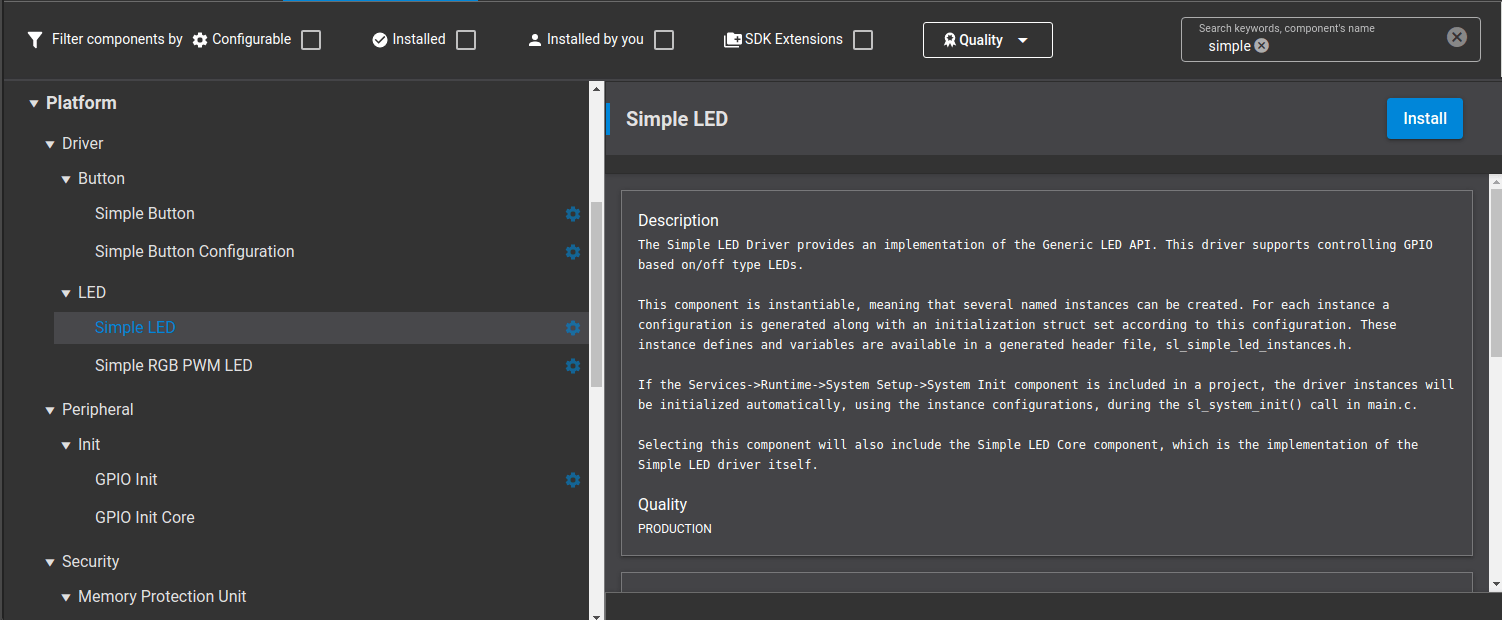
Task: Collapse the Peripheral tree node
Action: pos(50,410)
